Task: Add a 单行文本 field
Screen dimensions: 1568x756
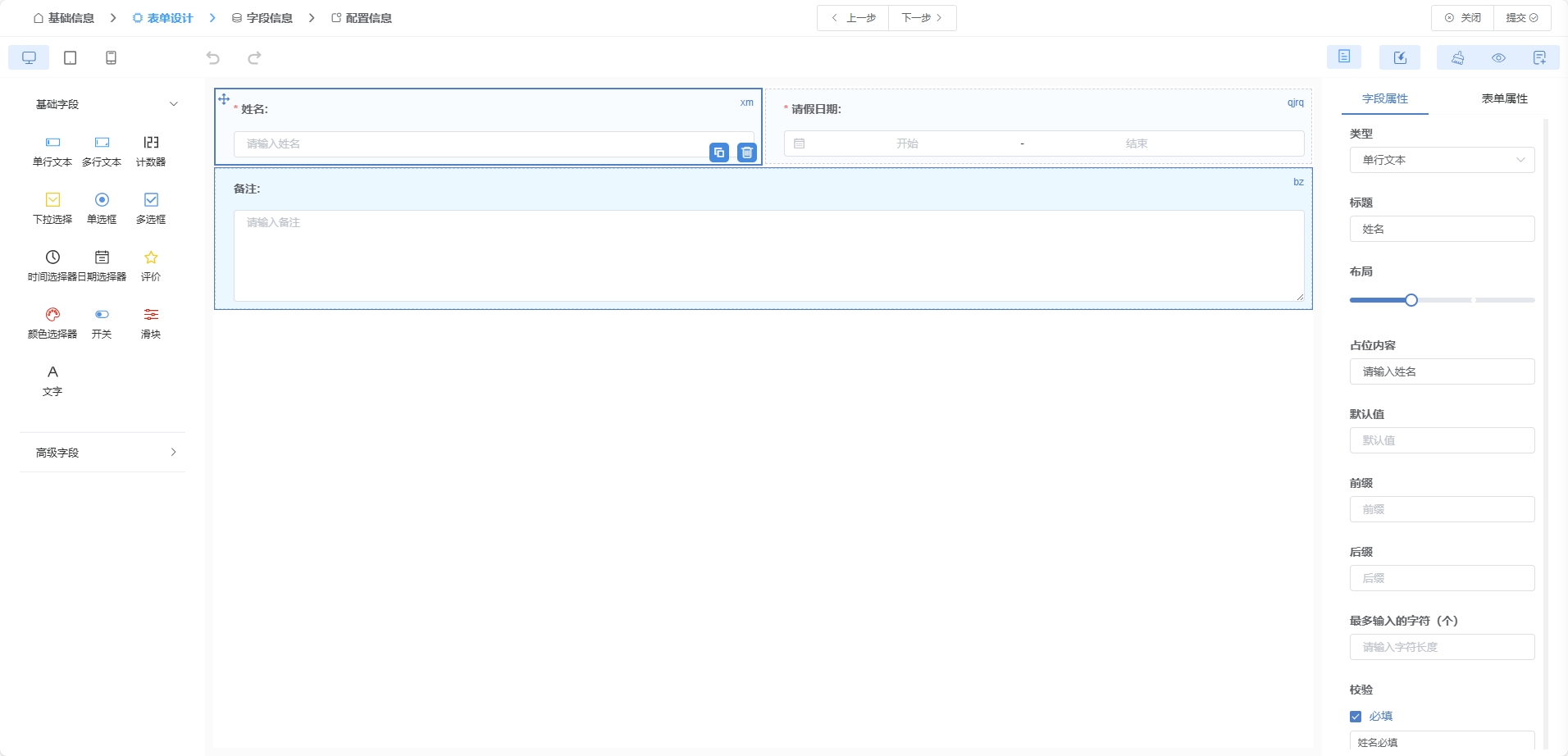Action: tap(52, 152)
